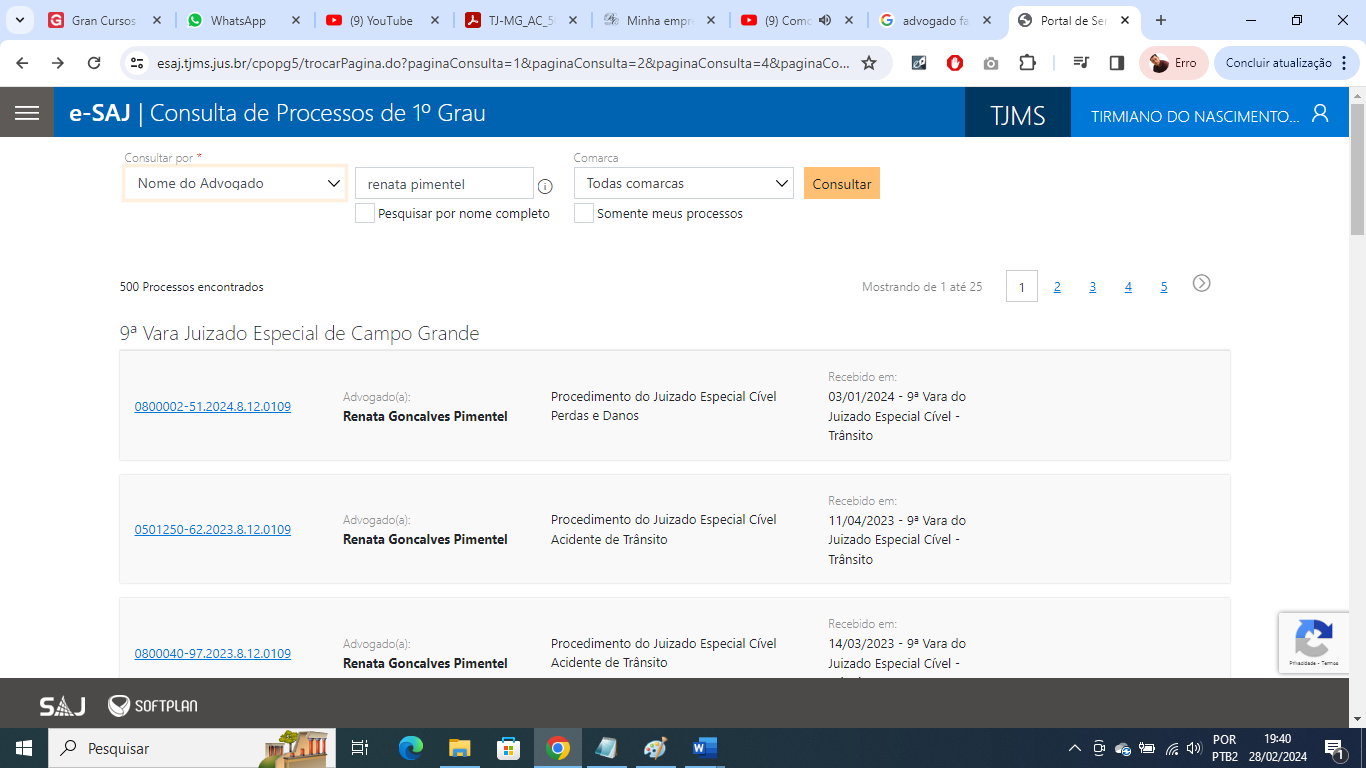The height and width of the screenshot is (768, 1366).
Task: Click the info icon beside lawyer name field
Action: (545, 186)
